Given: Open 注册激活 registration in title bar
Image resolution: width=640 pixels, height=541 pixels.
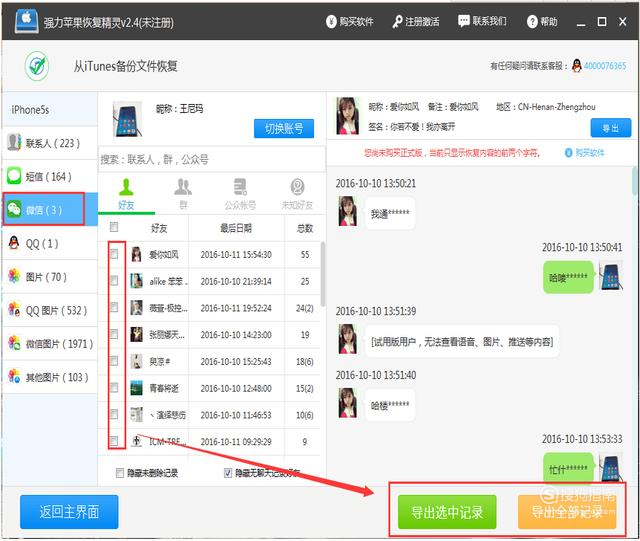Looking at the screenshot, I should click(416, 22).
